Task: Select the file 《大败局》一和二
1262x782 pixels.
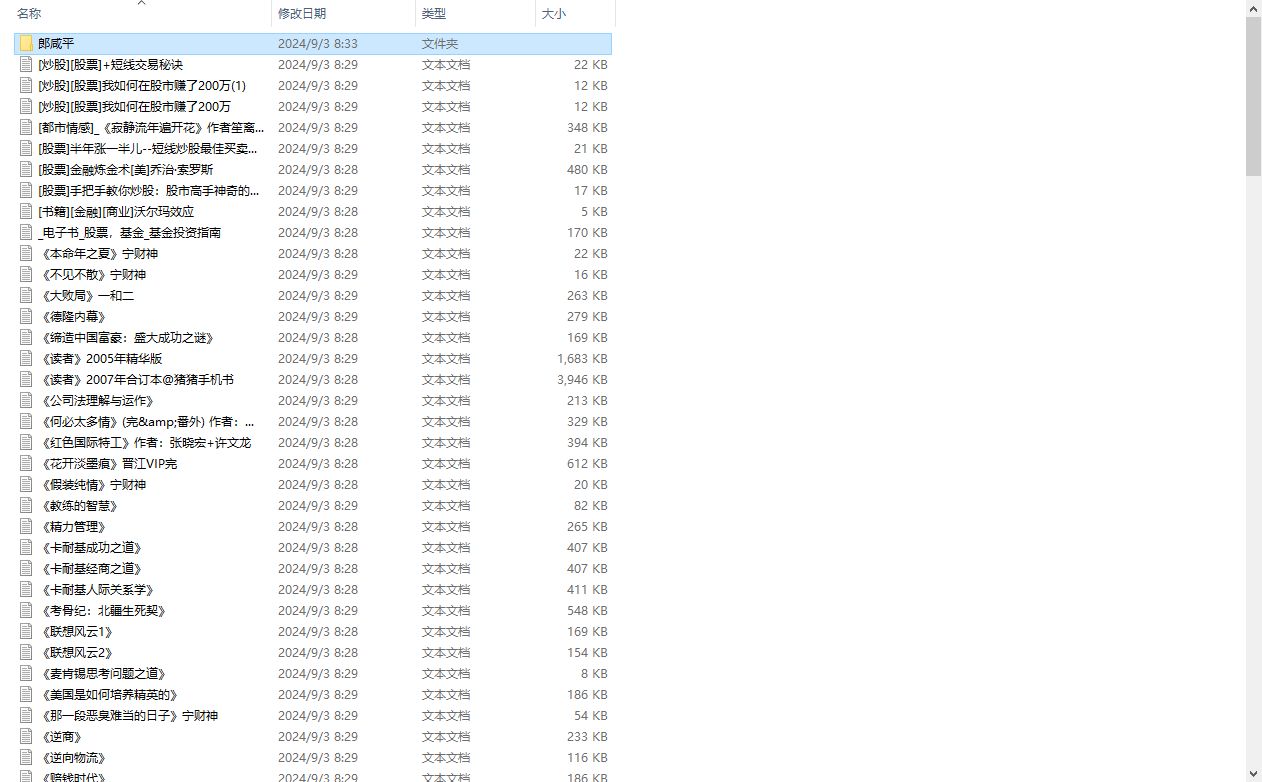Action: click(x=313, y=295)
